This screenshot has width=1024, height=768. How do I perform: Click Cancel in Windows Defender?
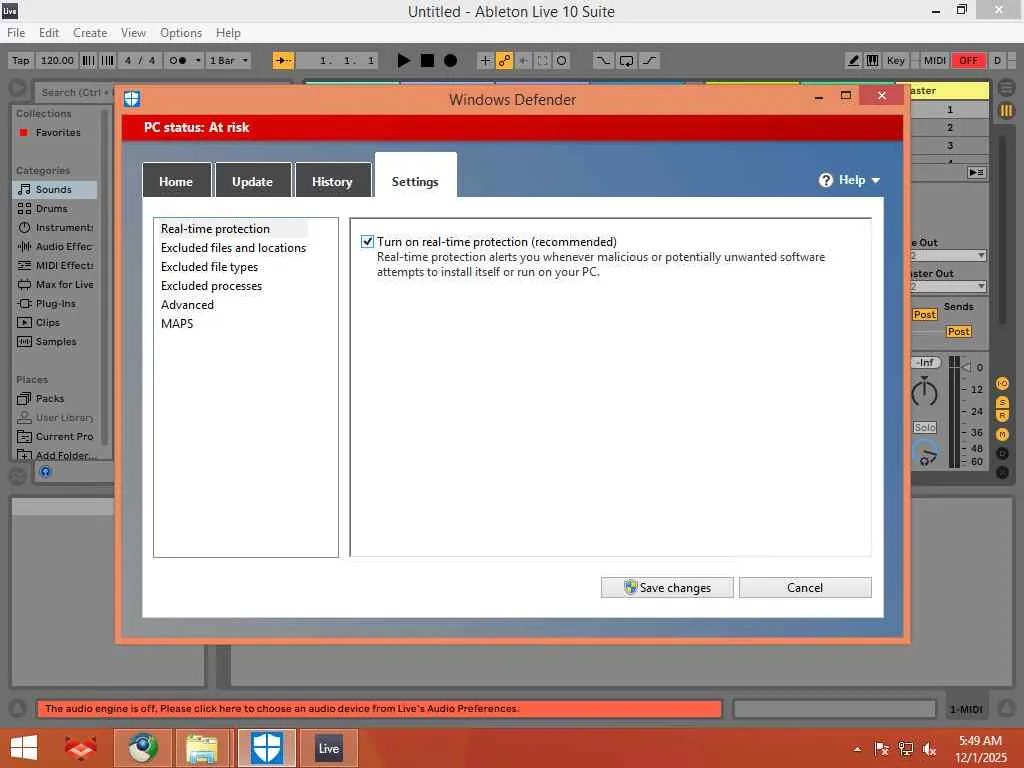[805, 587]
